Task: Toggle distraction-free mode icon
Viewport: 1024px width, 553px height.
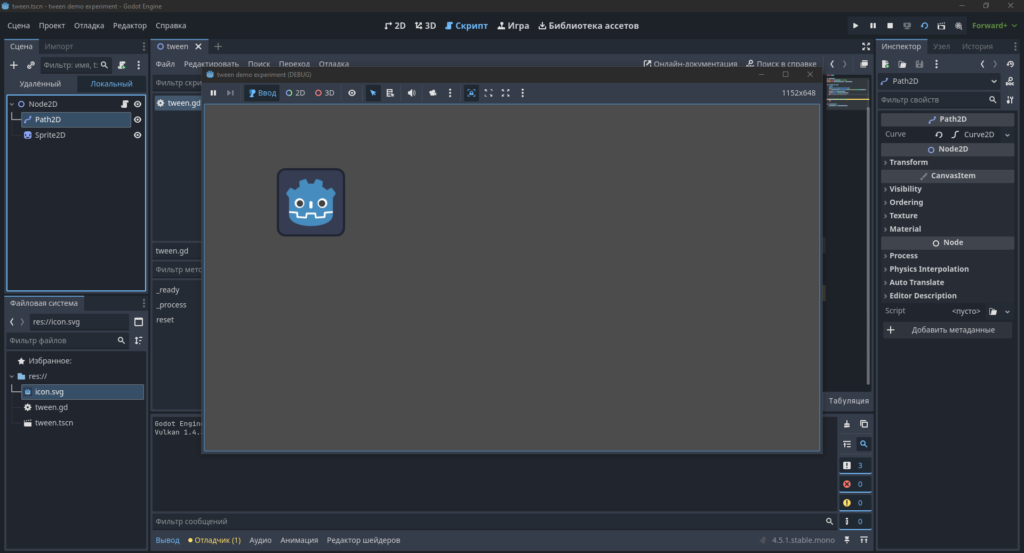Action: (x=866, y=46)
